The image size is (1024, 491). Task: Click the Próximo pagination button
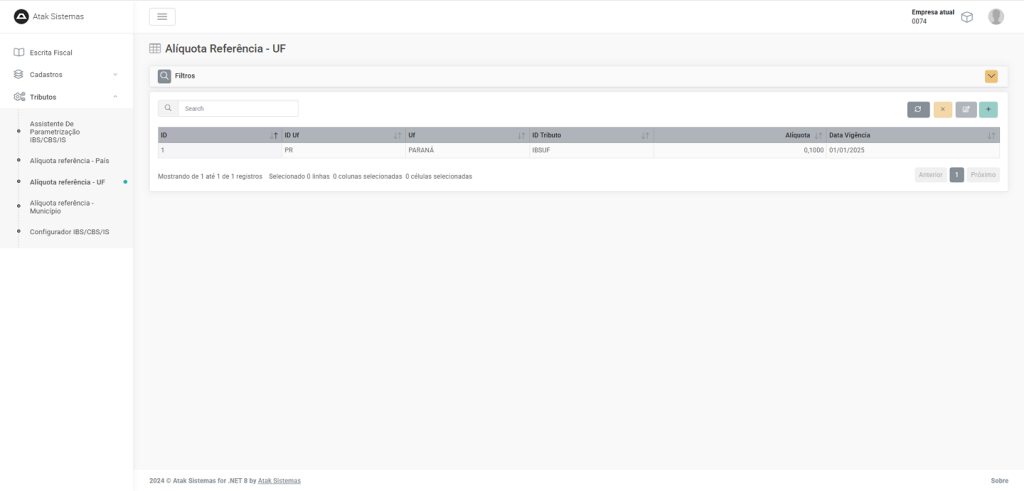coord(982,174)
